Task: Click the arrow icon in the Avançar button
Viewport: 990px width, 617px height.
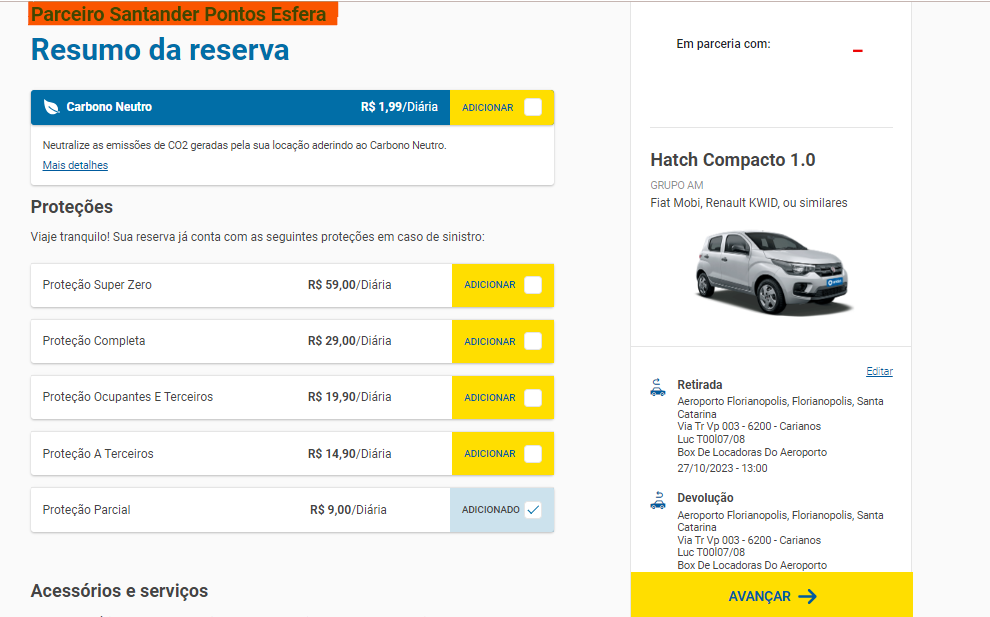Action: 808,596
